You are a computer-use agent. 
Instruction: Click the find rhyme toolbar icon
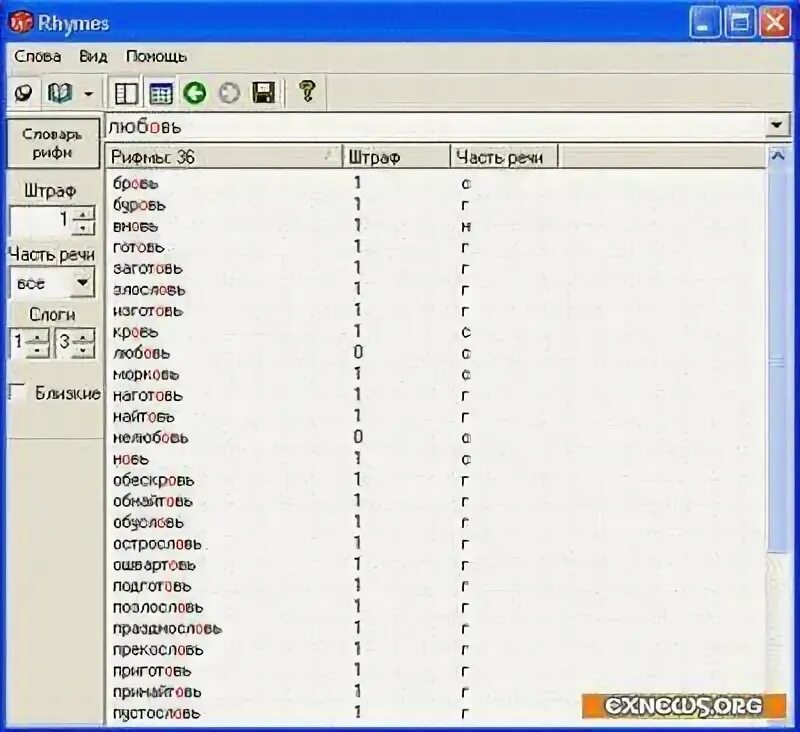(23, 93)
